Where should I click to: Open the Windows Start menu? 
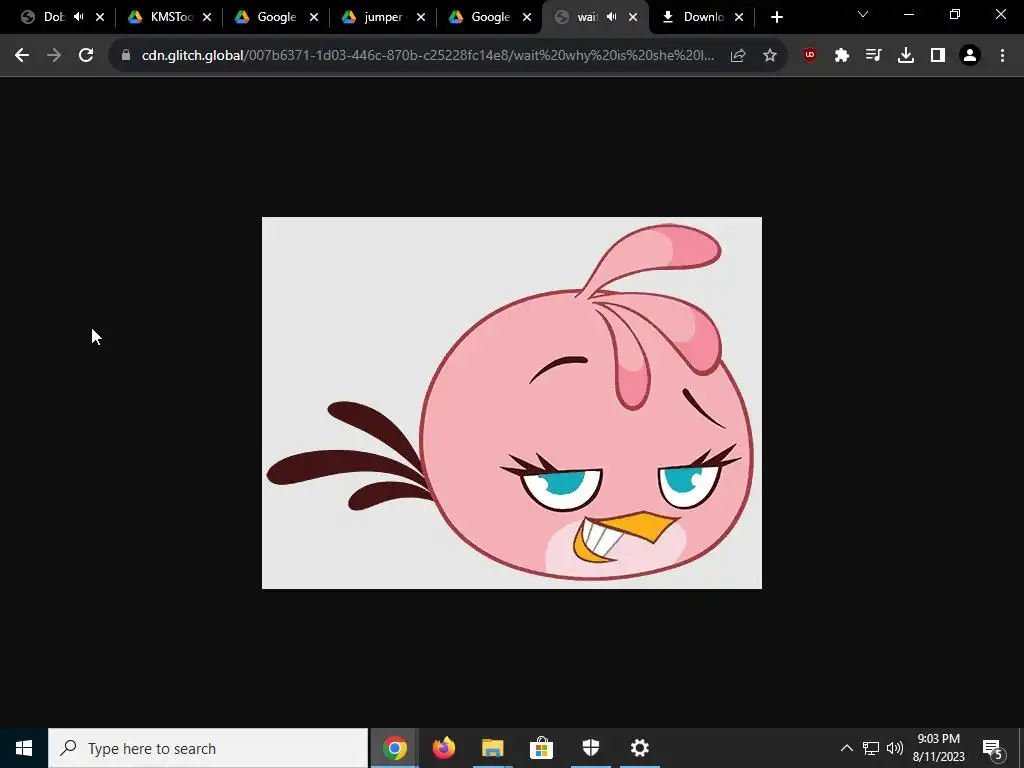point(24,748)
